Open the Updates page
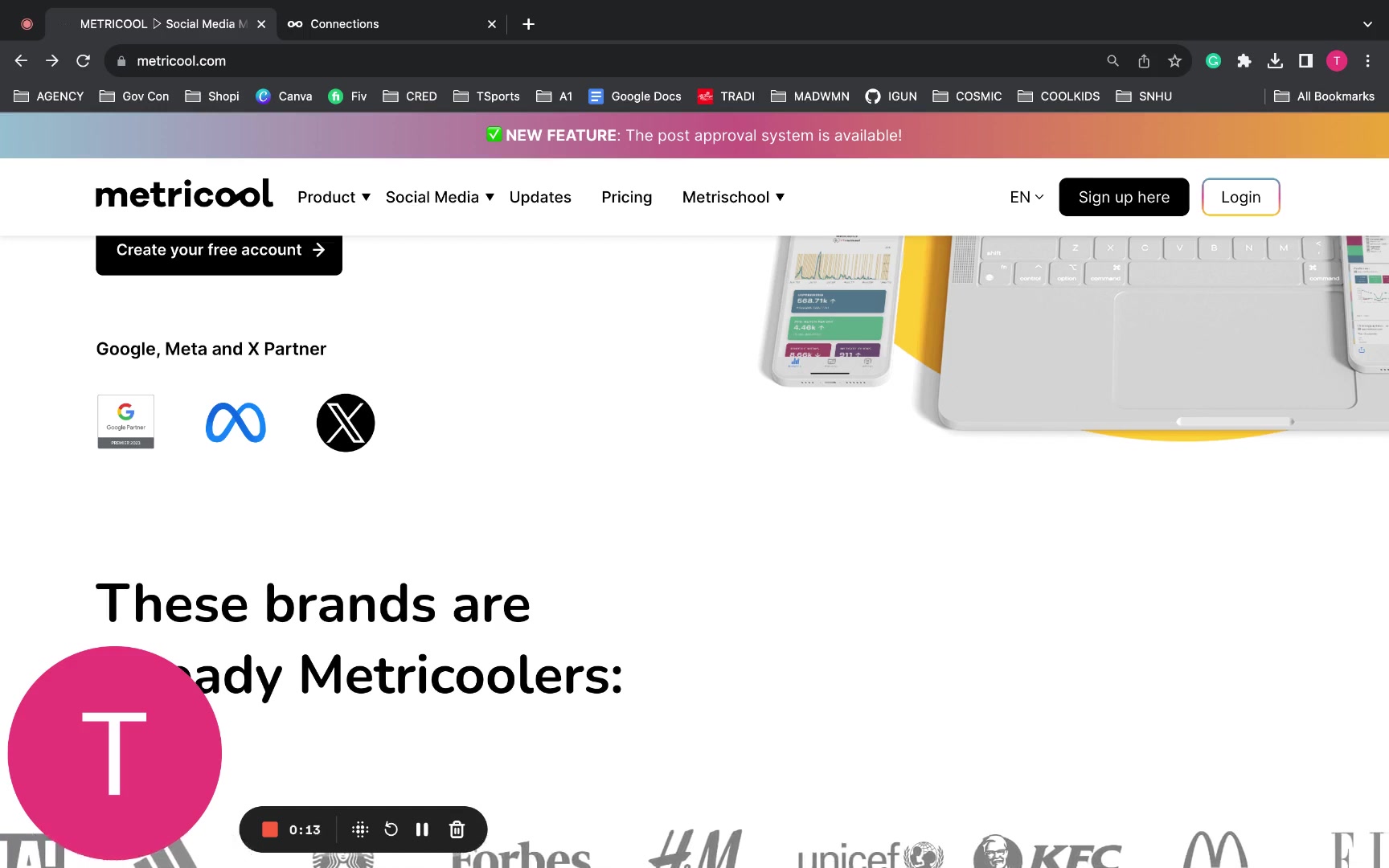Viewport: 1389px width, 868px height. tap(540, 197)
